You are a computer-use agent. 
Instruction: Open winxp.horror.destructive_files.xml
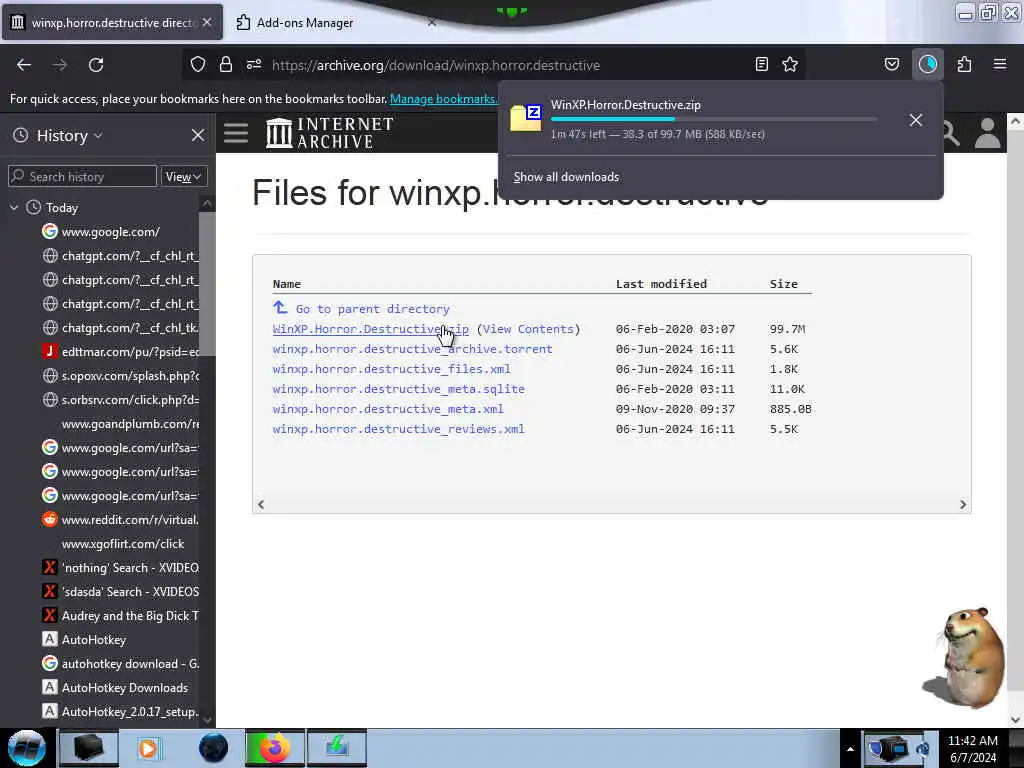(x=391, y=369)
